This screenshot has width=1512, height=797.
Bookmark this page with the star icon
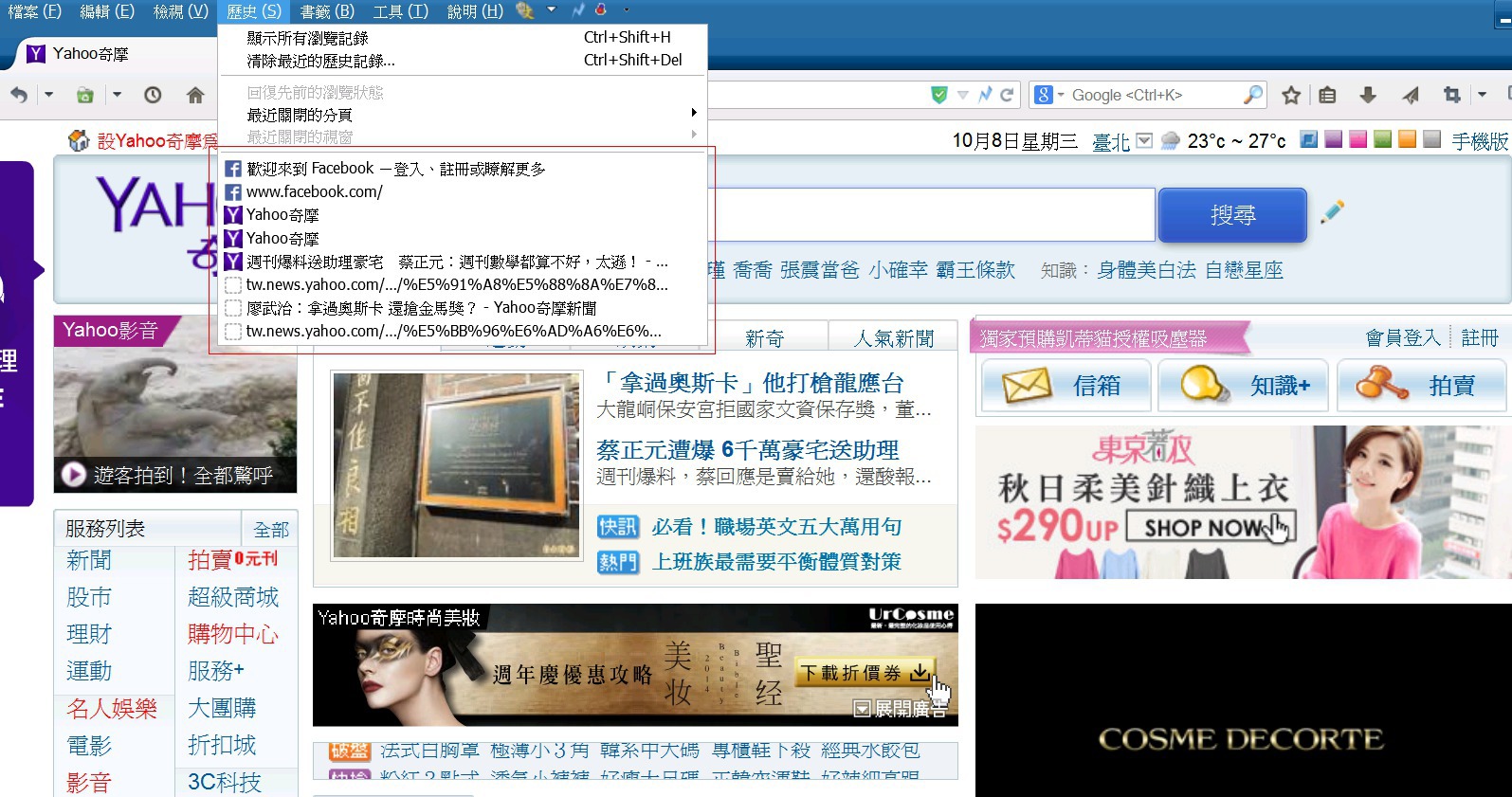(x=1291, y=95)
